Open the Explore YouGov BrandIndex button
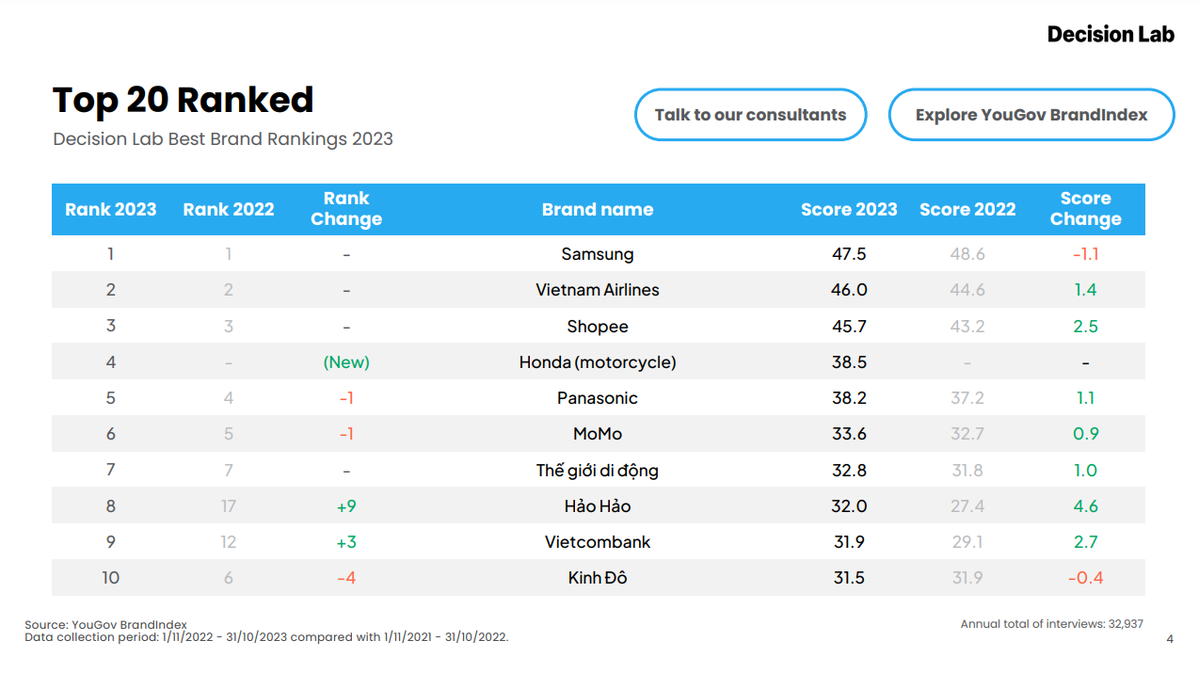Viewport: 1199px width, 673px height. coord(1031,115)
